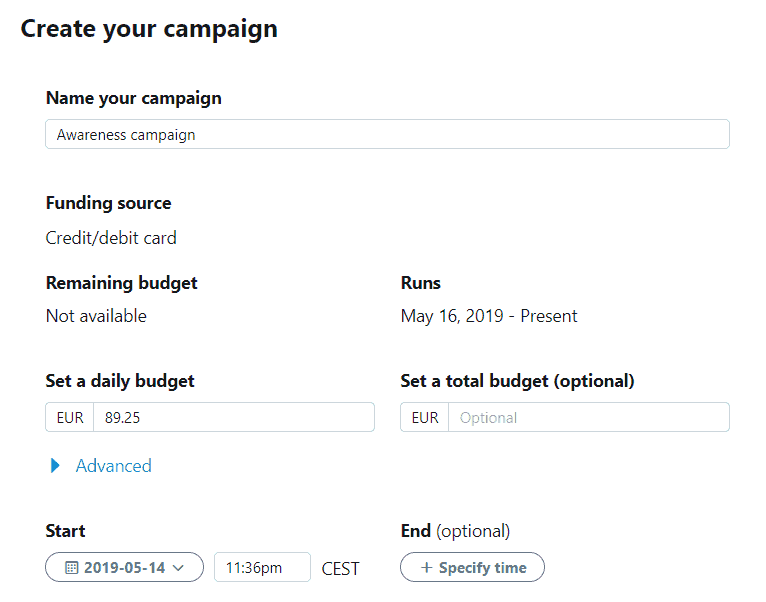Image resolution: width=766 pixels, height=602 pixels.
Task: Click the Set a total budget (optional) label
Action: (517, 381)
